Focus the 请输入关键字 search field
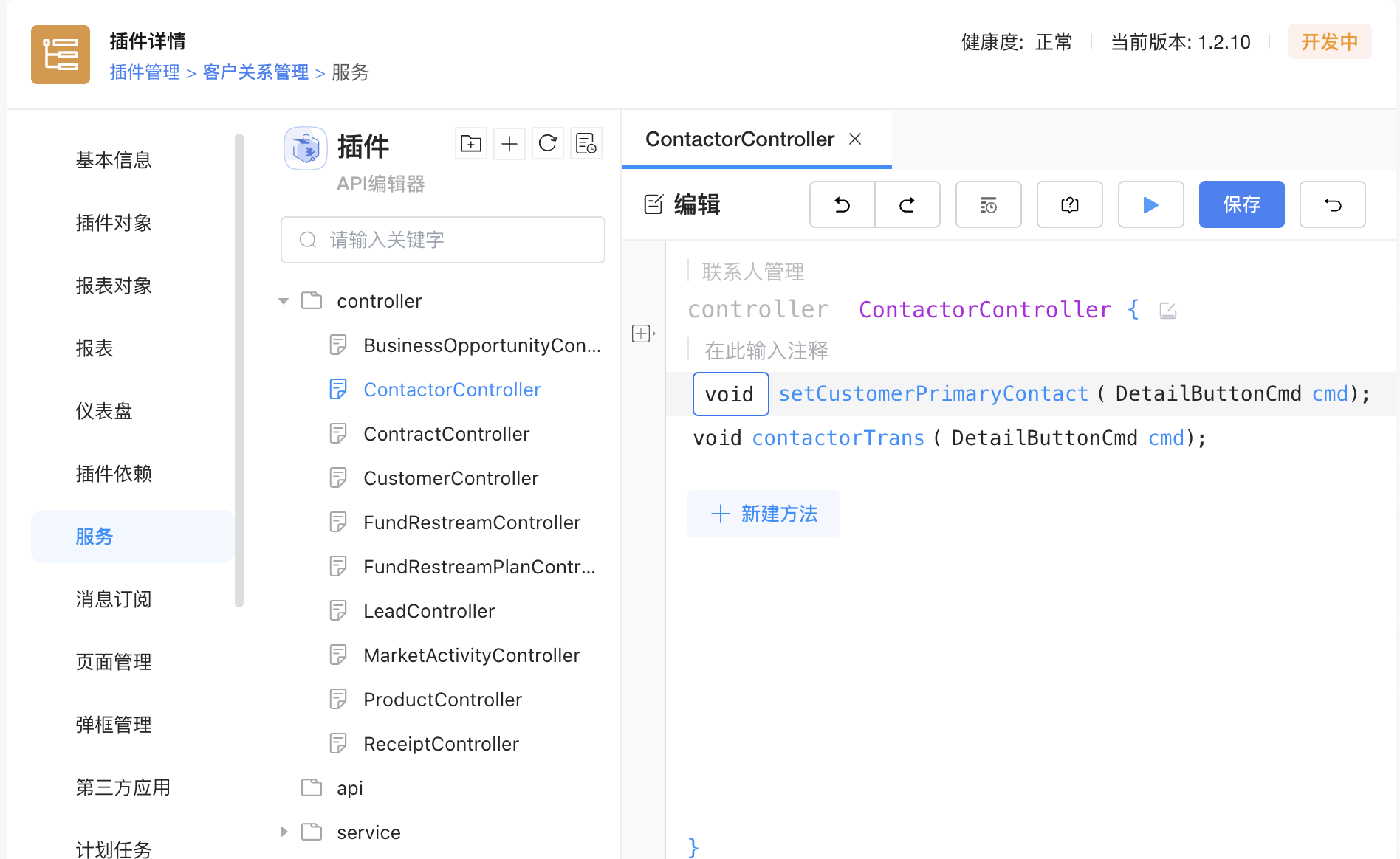Image resolution: width=1400 pixels, height=859 pixels. (x=443, y=240)
